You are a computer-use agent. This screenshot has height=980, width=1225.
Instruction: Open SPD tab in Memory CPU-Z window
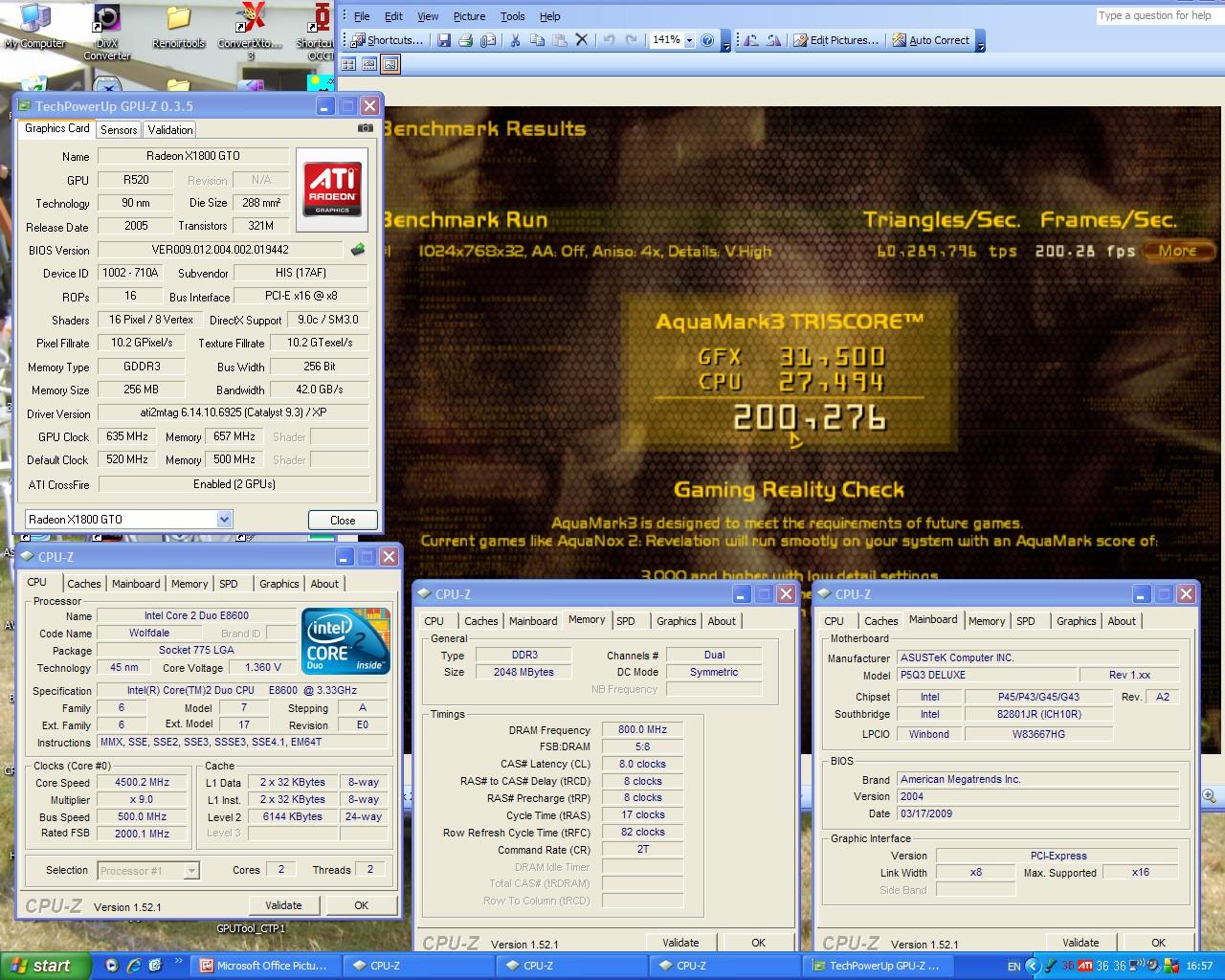626,621
